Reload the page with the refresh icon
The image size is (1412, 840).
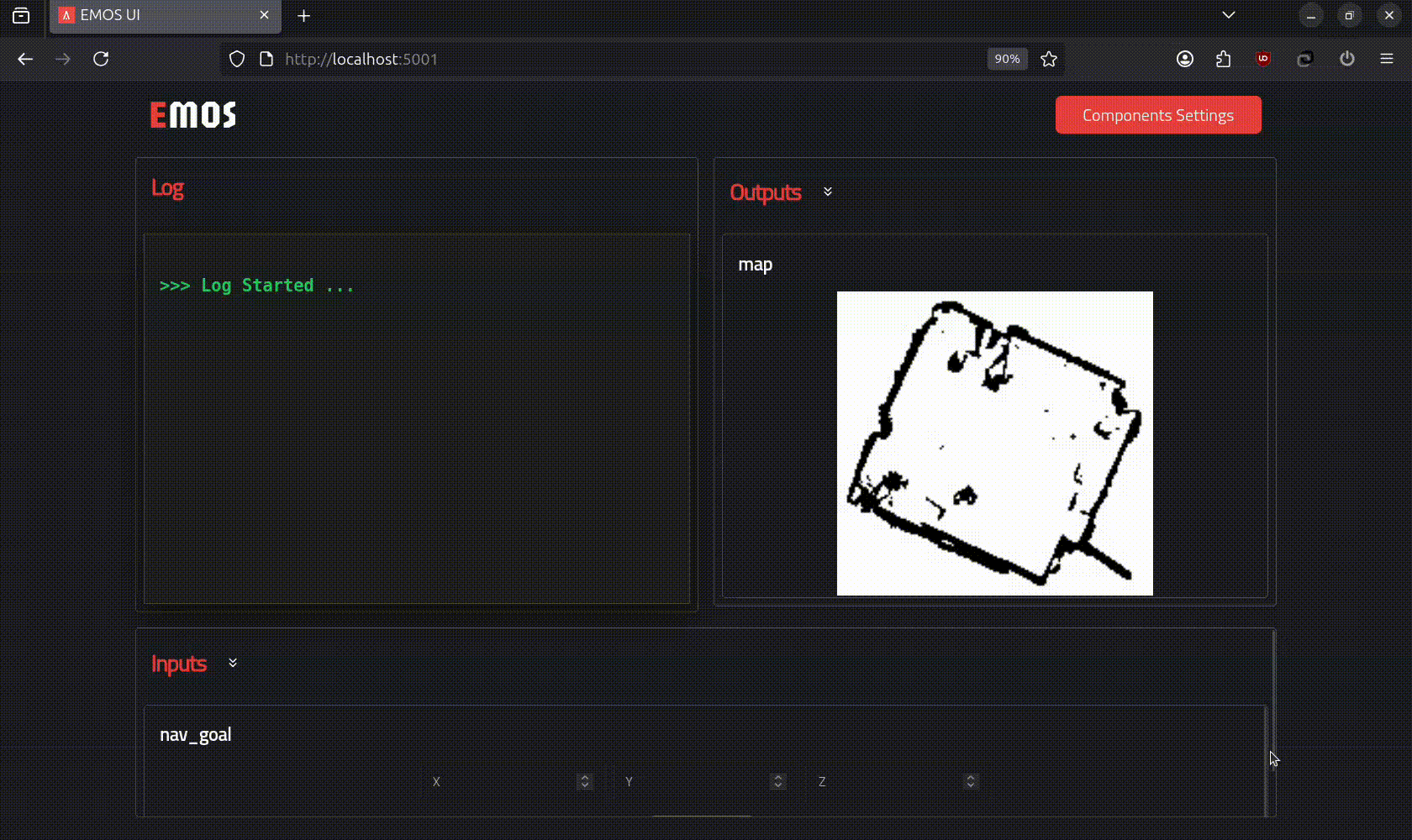(x=102, y=59)
